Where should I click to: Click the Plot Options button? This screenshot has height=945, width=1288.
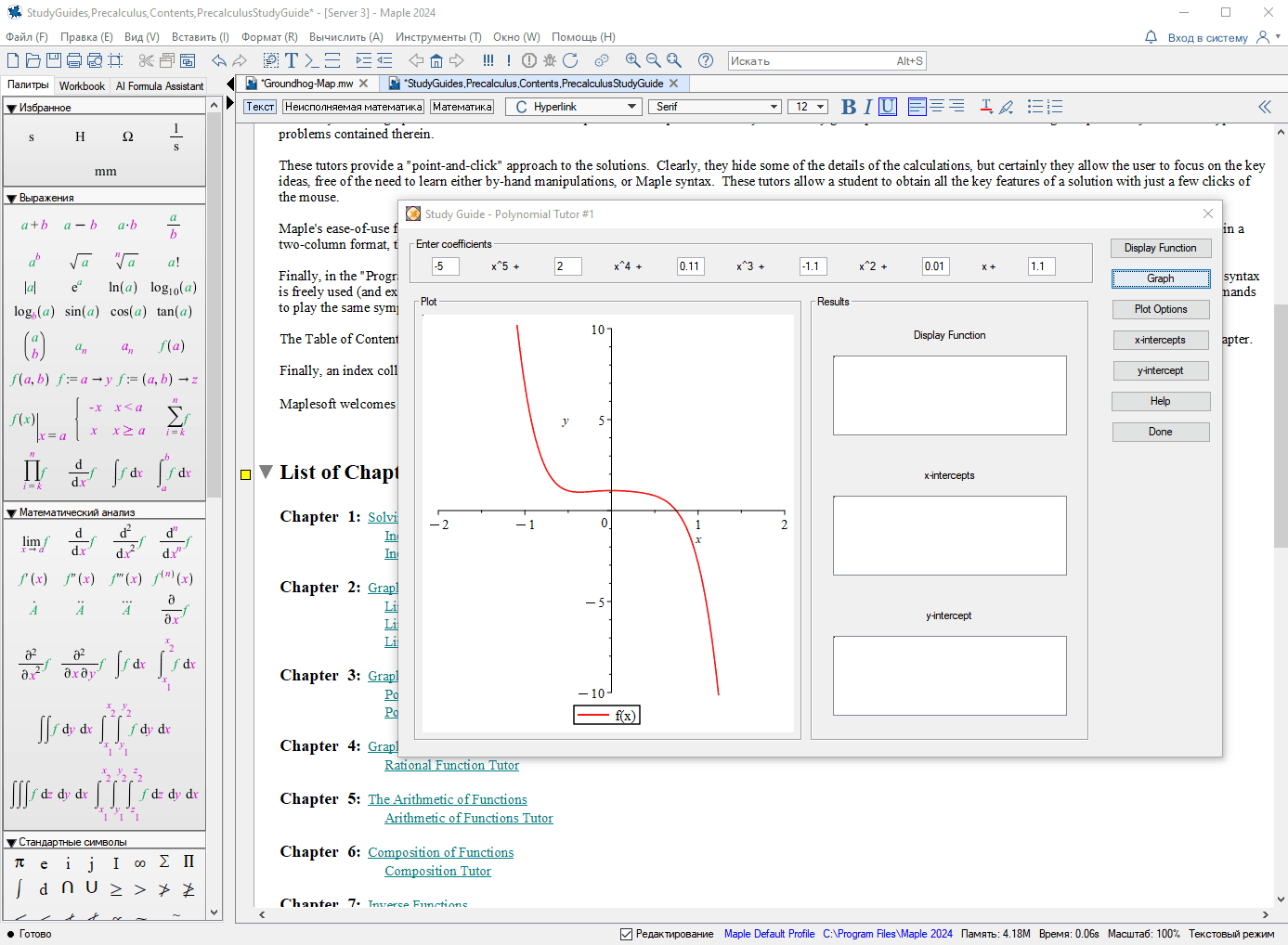pos(1160,309)
